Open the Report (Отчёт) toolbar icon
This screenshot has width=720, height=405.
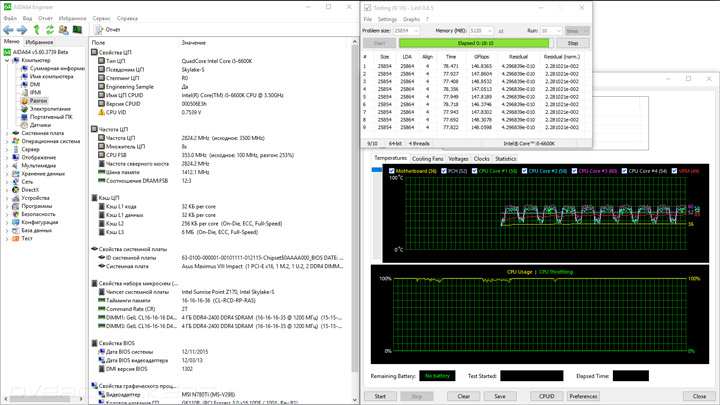point(99,30)
